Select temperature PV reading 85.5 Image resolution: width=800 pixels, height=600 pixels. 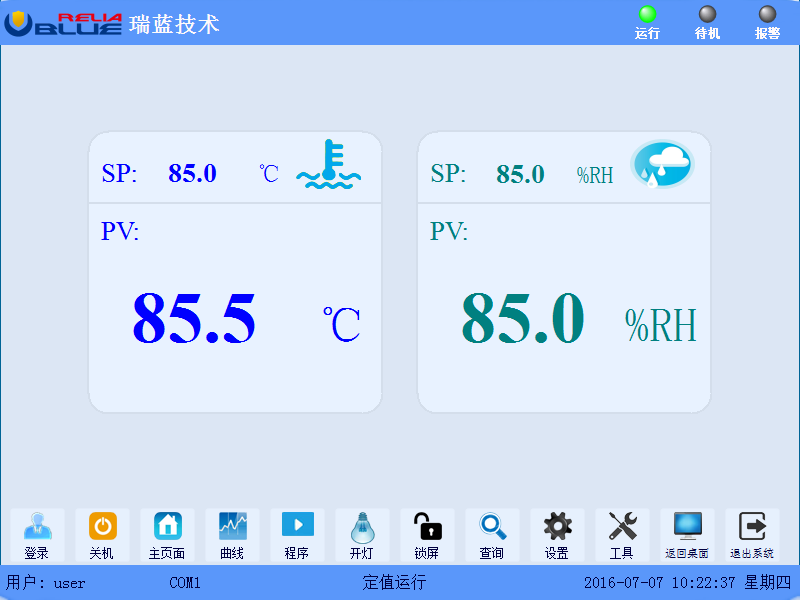(x=194, y=318)
